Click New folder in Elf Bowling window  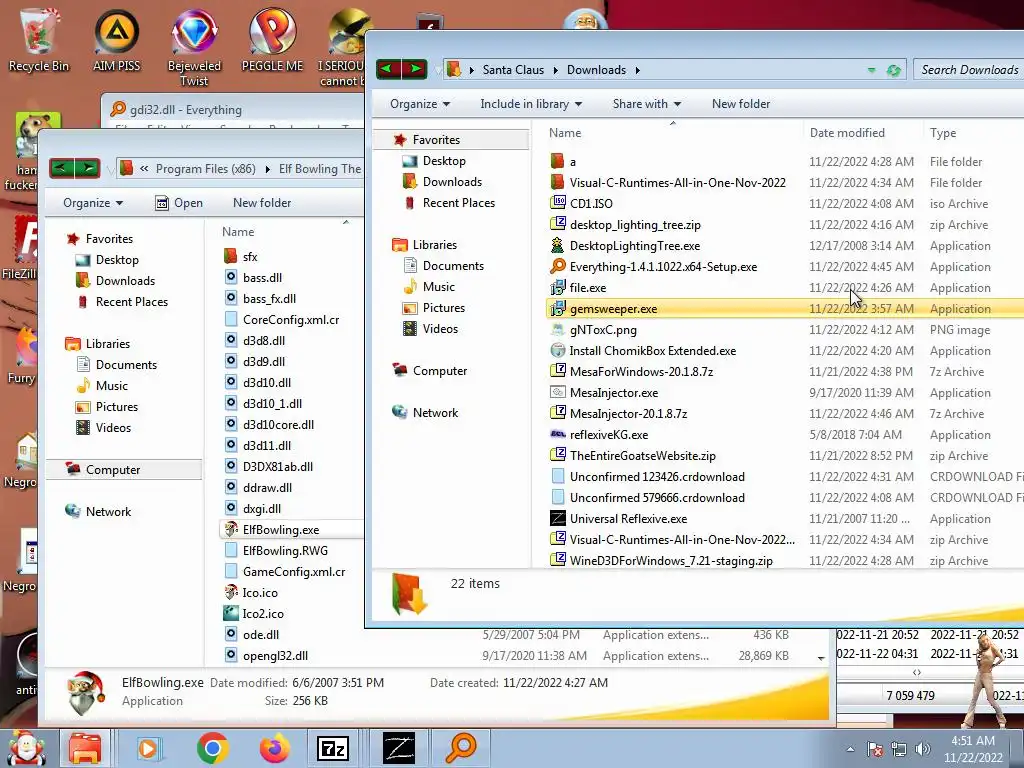coord(262,203)
